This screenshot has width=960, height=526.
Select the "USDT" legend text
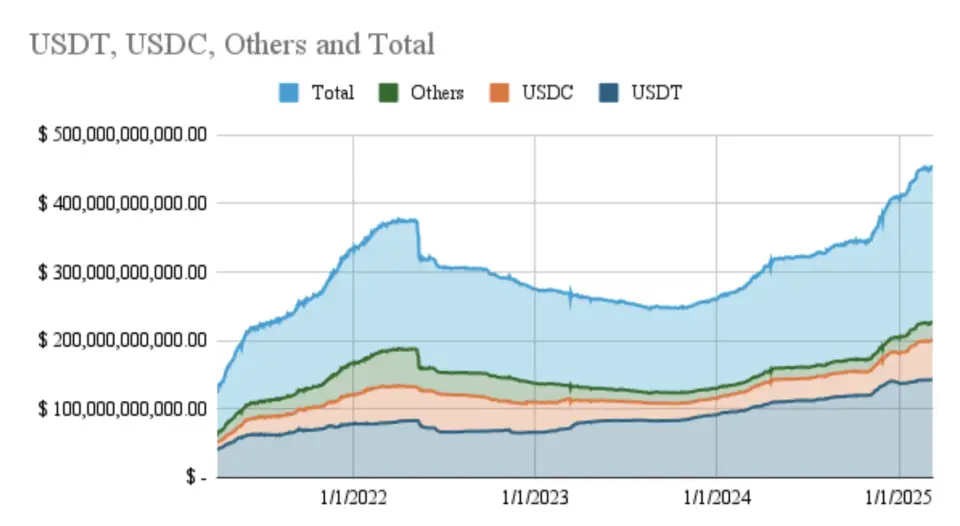[657, 93]
